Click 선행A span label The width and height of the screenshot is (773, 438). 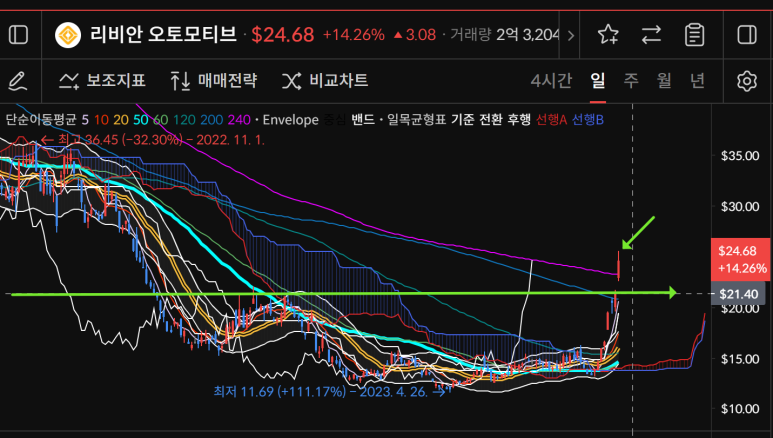coord(551,120)
